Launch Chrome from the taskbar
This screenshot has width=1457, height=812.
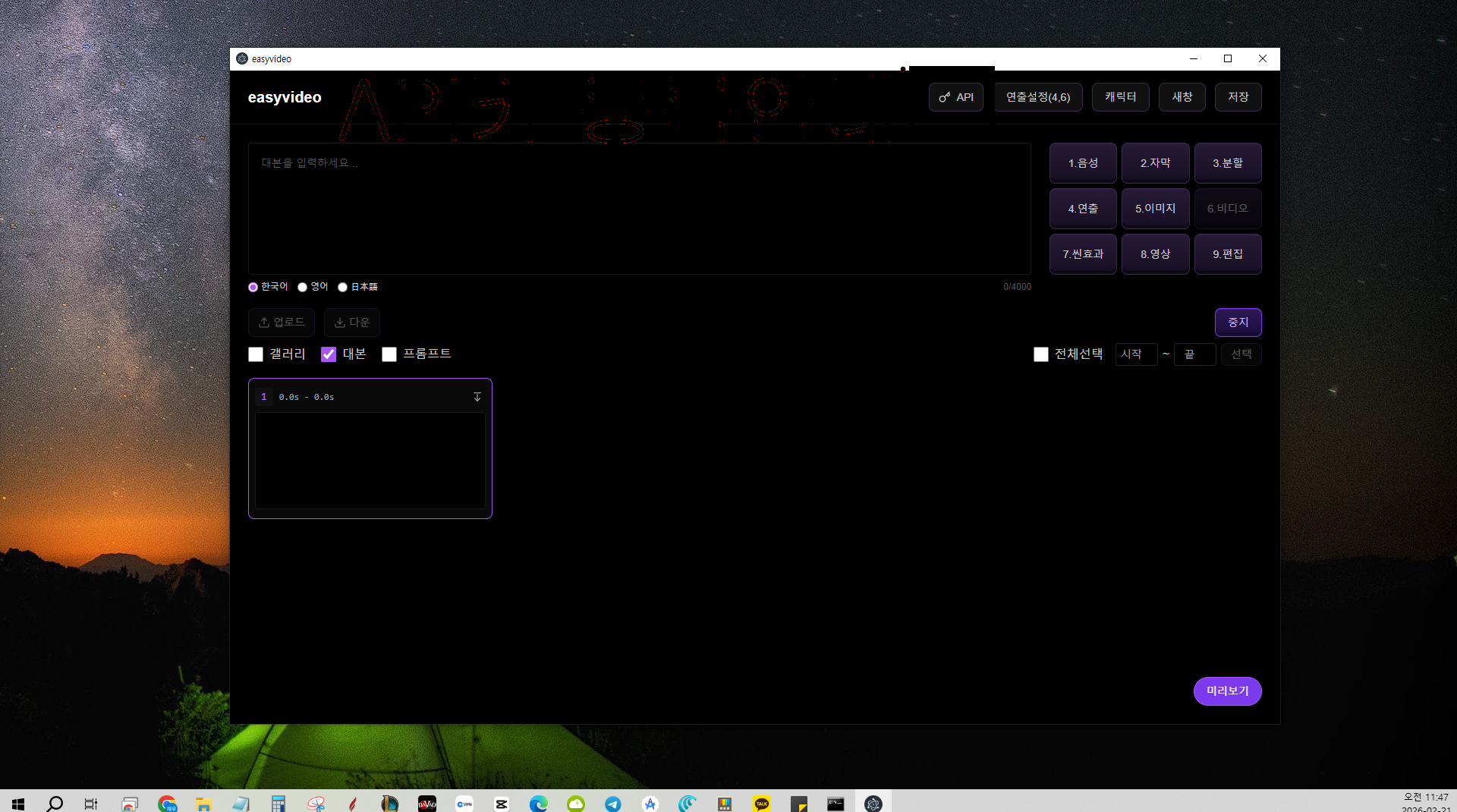click(167, 804)
